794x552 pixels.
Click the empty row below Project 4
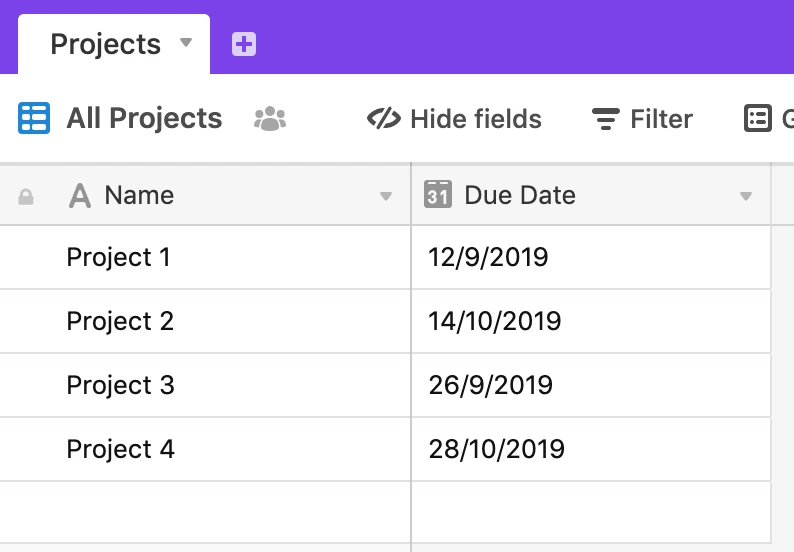pyautogui.click(x=385, y=512)
